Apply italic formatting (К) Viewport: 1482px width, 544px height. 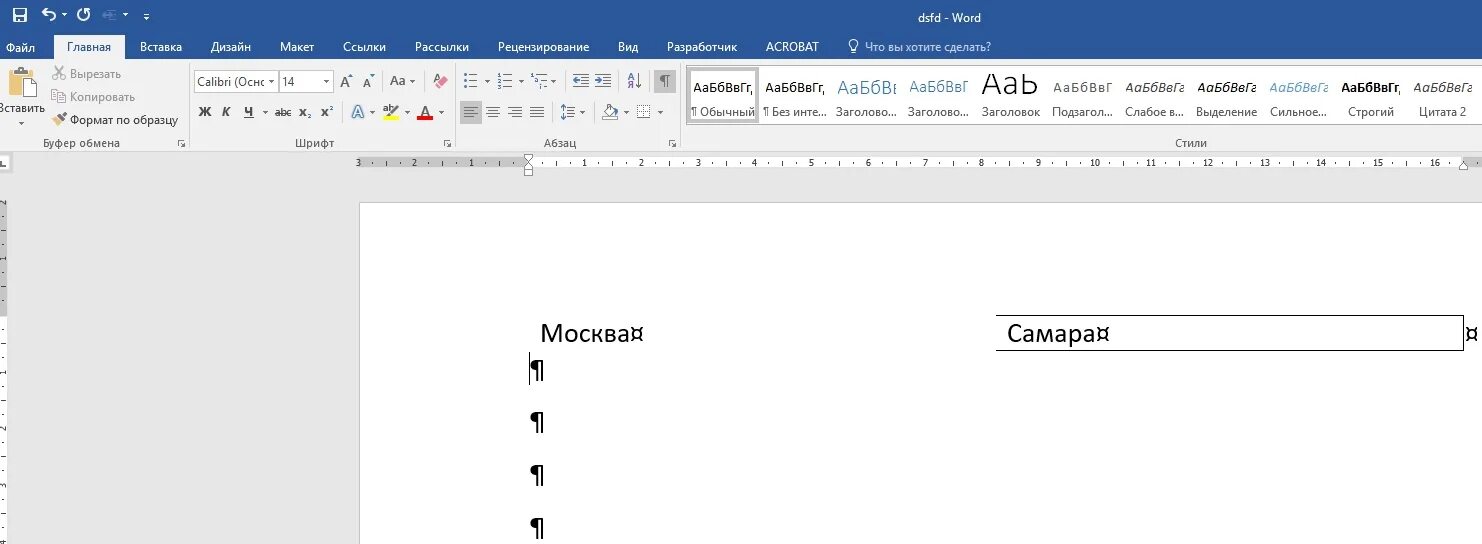pos(227,112)
